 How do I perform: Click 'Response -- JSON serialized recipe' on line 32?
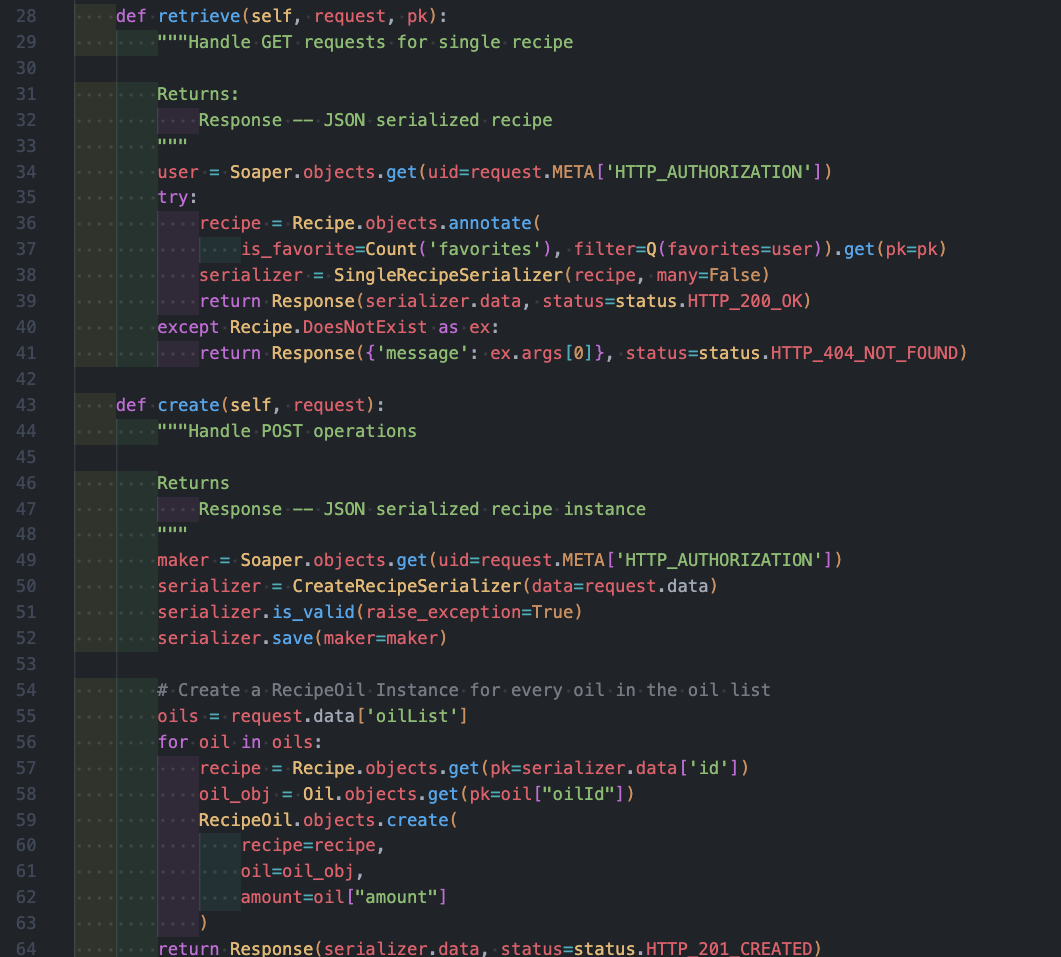376,120
